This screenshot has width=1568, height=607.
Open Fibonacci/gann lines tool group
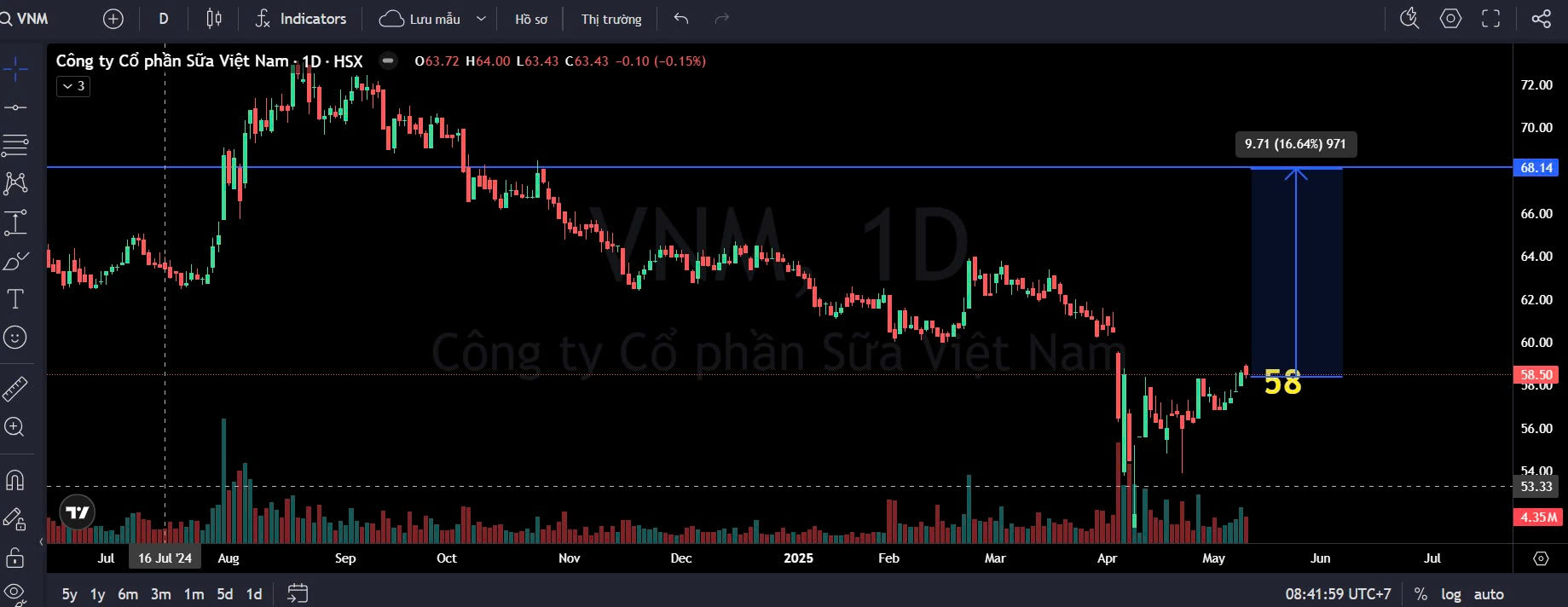pyautogui.click(x=15, y=145)
